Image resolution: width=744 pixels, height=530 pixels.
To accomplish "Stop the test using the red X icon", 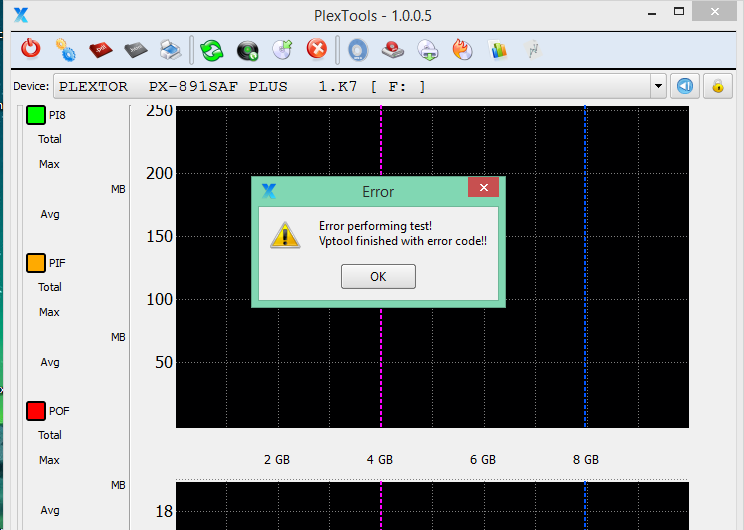I will tap(316, 49).
